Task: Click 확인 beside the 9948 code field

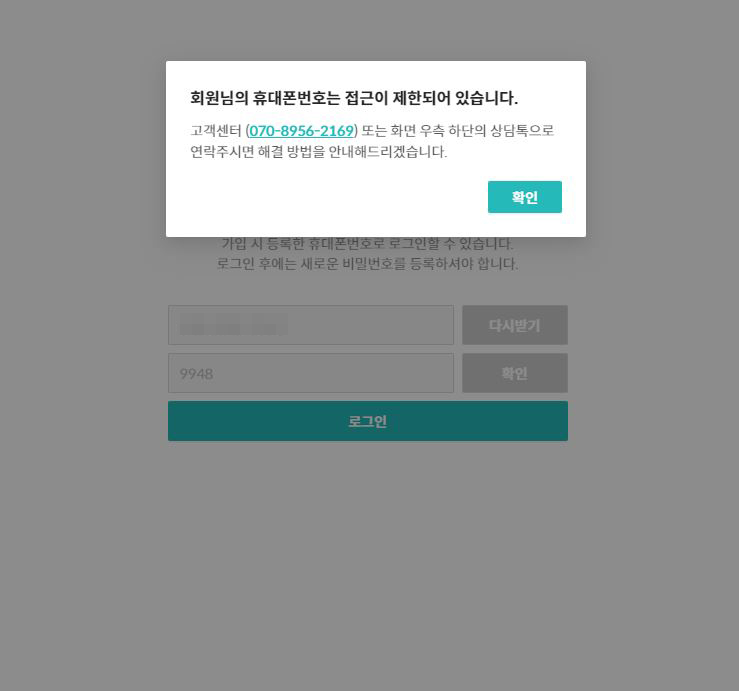Action: (x=515, y=373)
